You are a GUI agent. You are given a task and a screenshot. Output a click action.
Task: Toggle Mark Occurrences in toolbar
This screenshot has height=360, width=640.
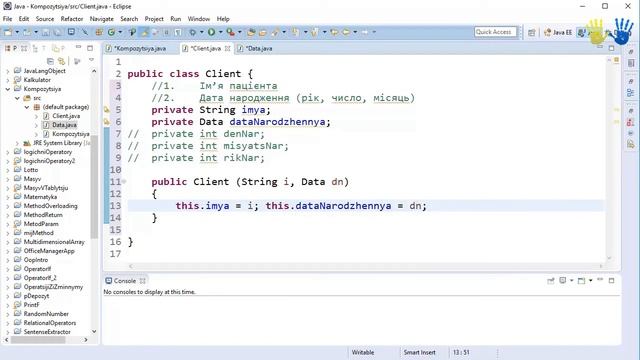pos(144,32)
